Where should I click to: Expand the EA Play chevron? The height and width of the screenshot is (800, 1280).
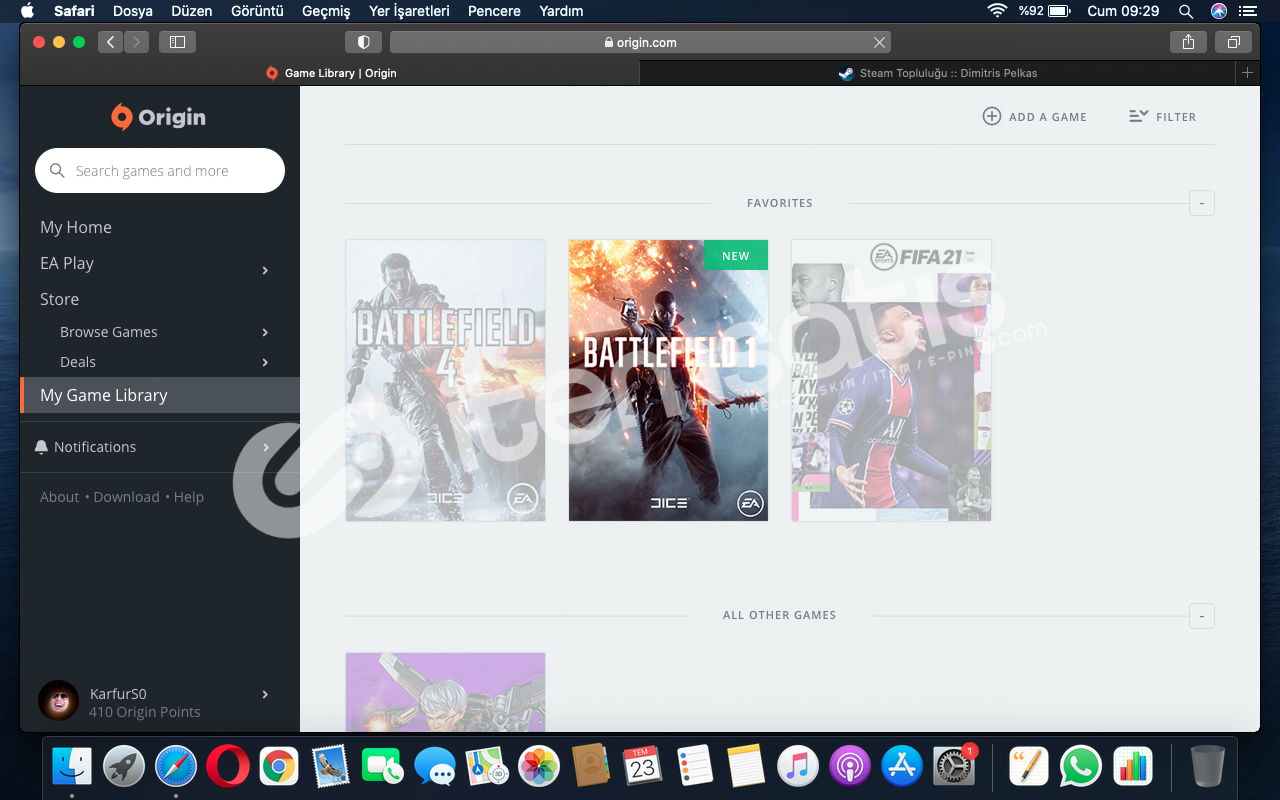coord(265,270)
